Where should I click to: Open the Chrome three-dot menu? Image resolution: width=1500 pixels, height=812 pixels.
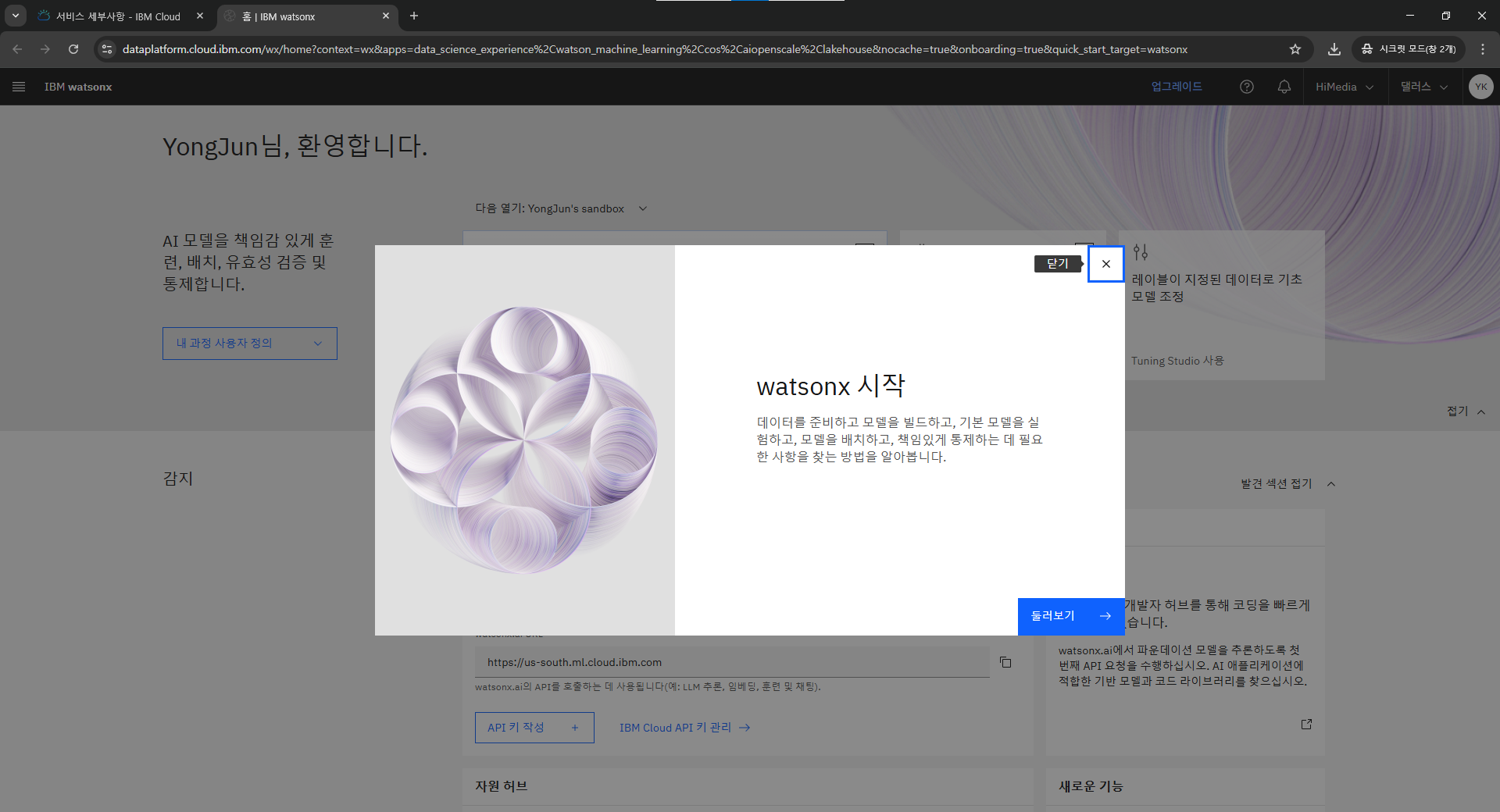1483,49
